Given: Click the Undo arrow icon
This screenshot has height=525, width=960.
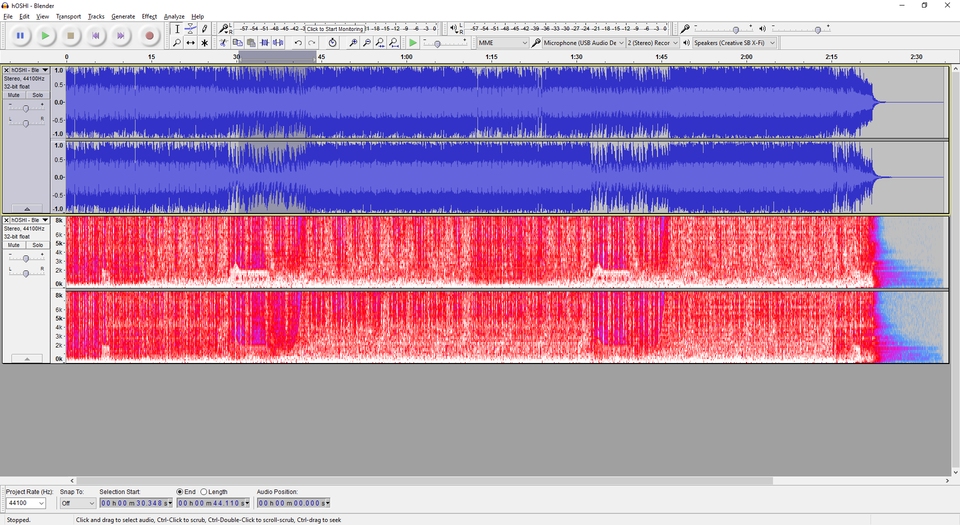Looking at the screenshot, I should click(x=298, y=43).
